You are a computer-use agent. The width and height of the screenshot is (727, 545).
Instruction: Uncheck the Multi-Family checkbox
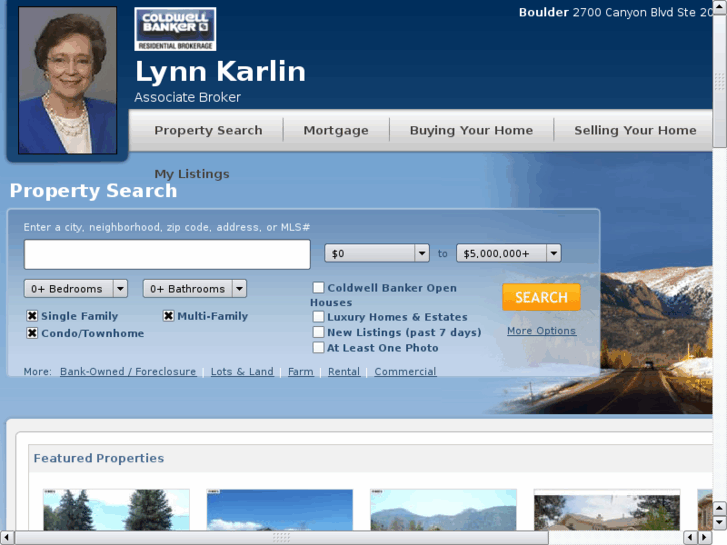point(168,316)
